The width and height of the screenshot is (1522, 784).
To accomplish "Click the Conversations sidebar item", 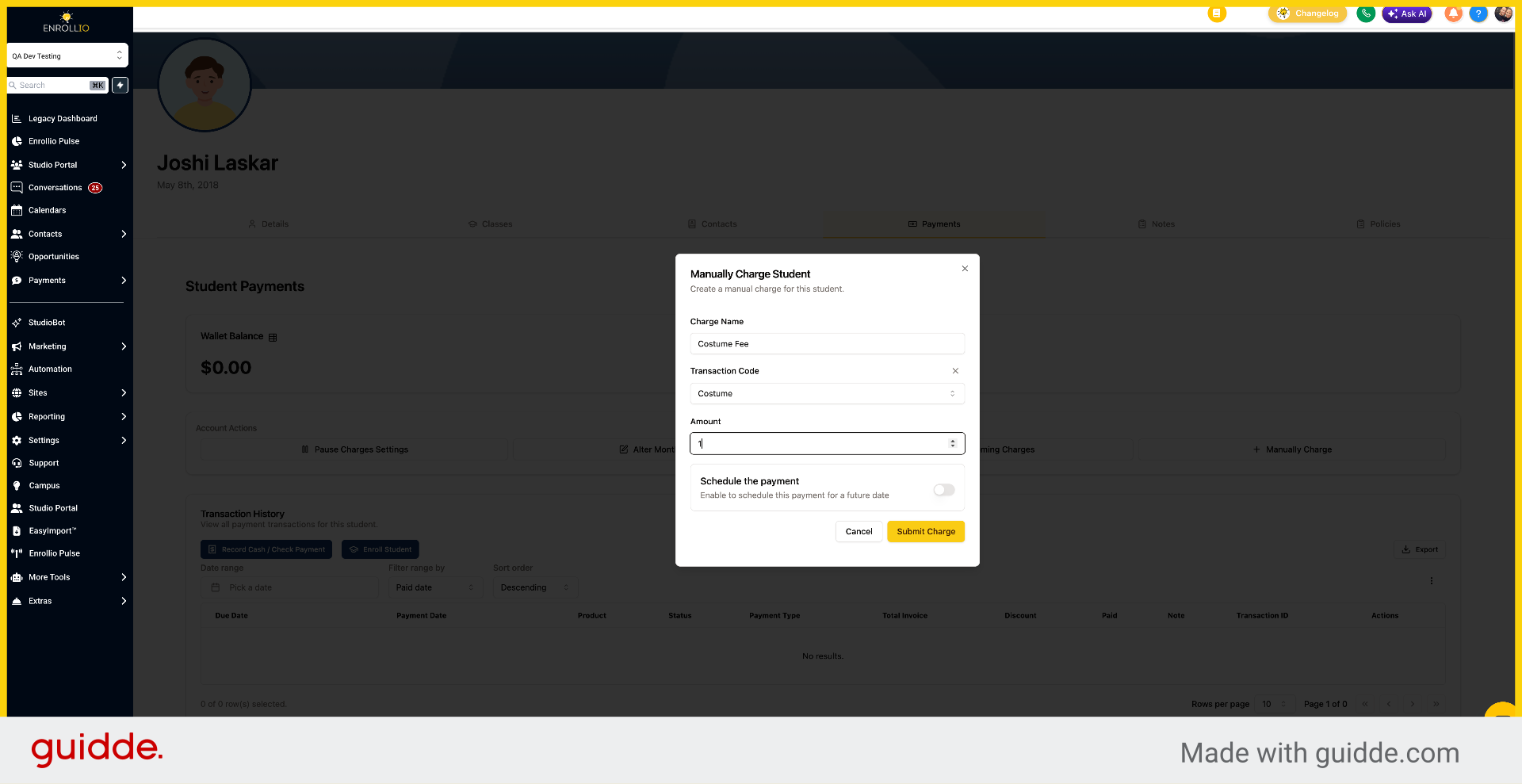I will tap(55, 188).
